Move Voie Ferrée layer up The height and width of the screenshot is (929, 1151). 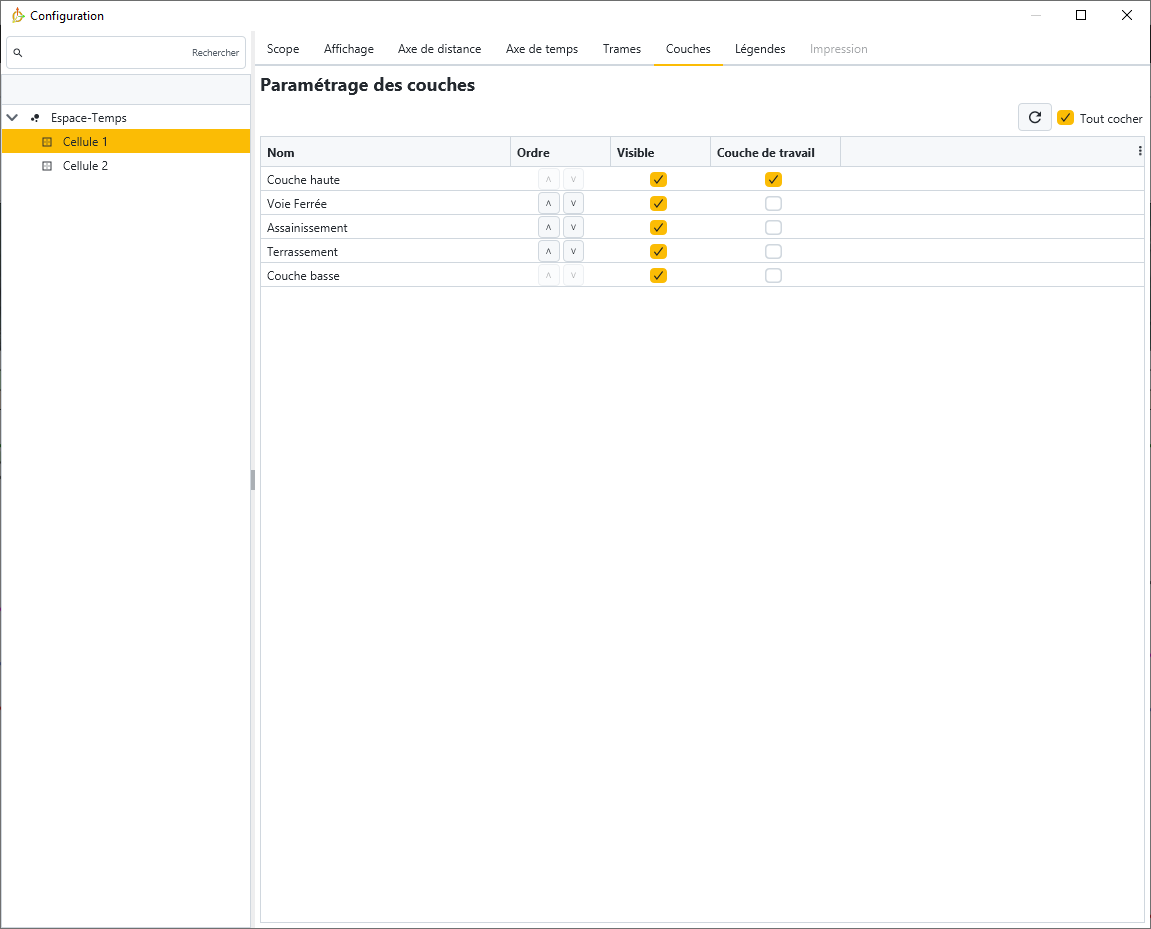pos(548,203)
